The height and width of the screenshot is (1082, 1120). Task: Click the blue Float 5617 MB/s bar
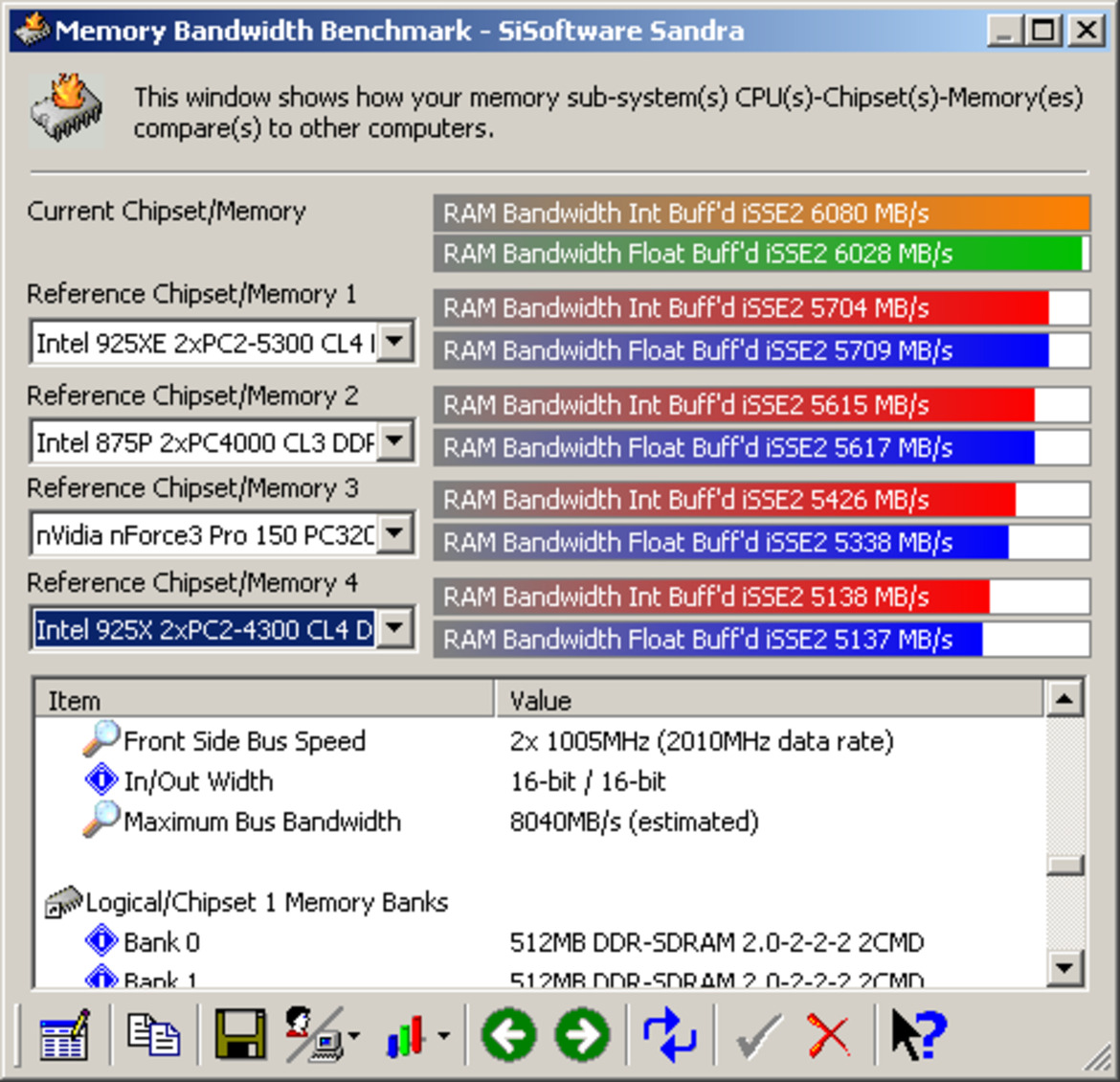click(x=761, y=447)
